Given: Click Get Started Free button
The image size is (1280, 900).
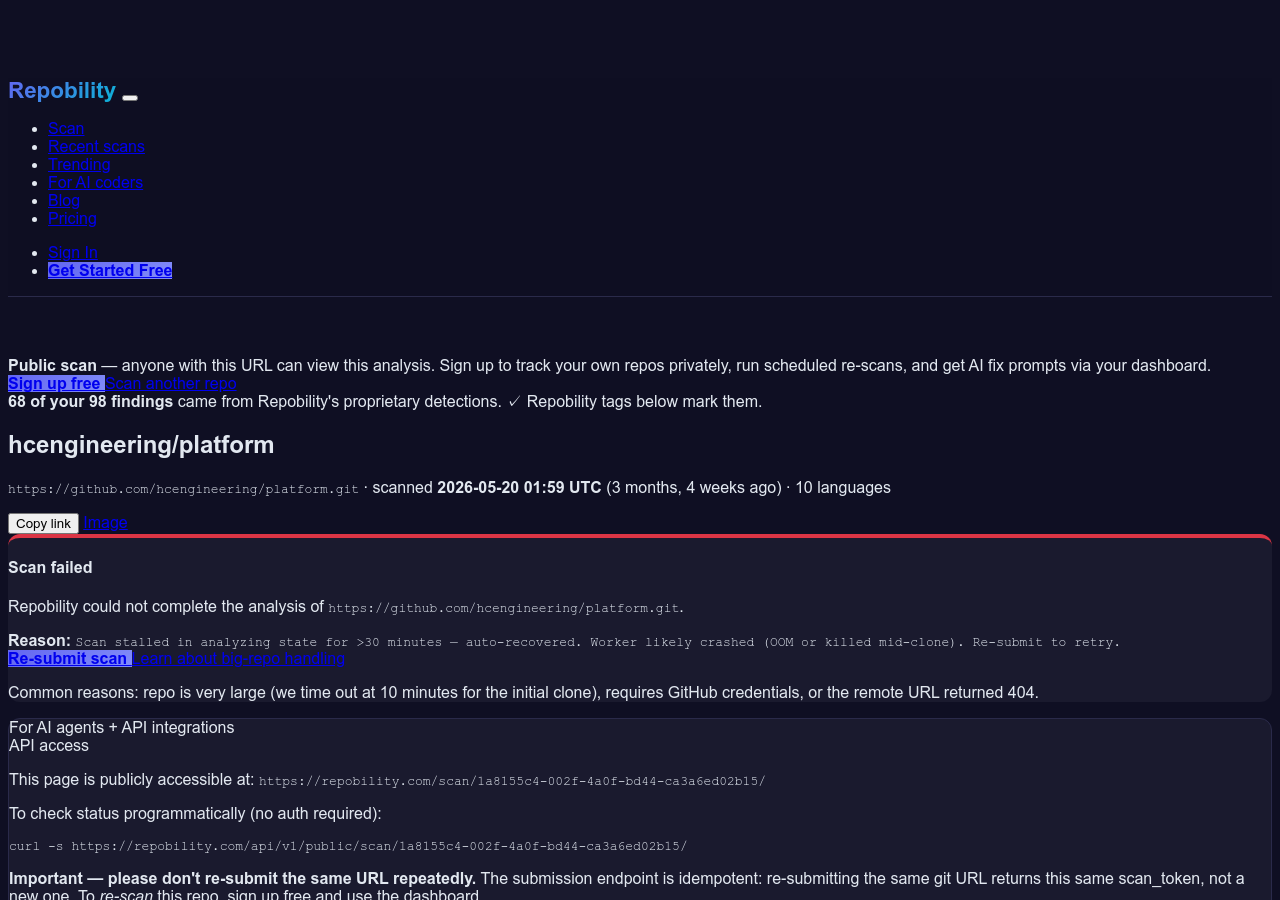Looking at the screenshot, I should (x=110, y=270).
